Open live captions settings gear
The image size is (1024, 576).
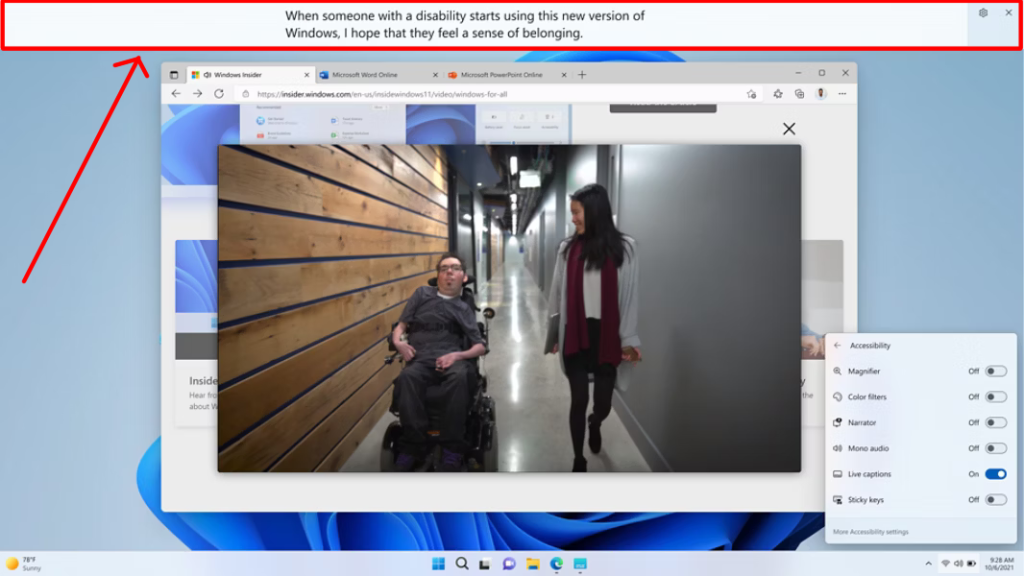point(983,13)
